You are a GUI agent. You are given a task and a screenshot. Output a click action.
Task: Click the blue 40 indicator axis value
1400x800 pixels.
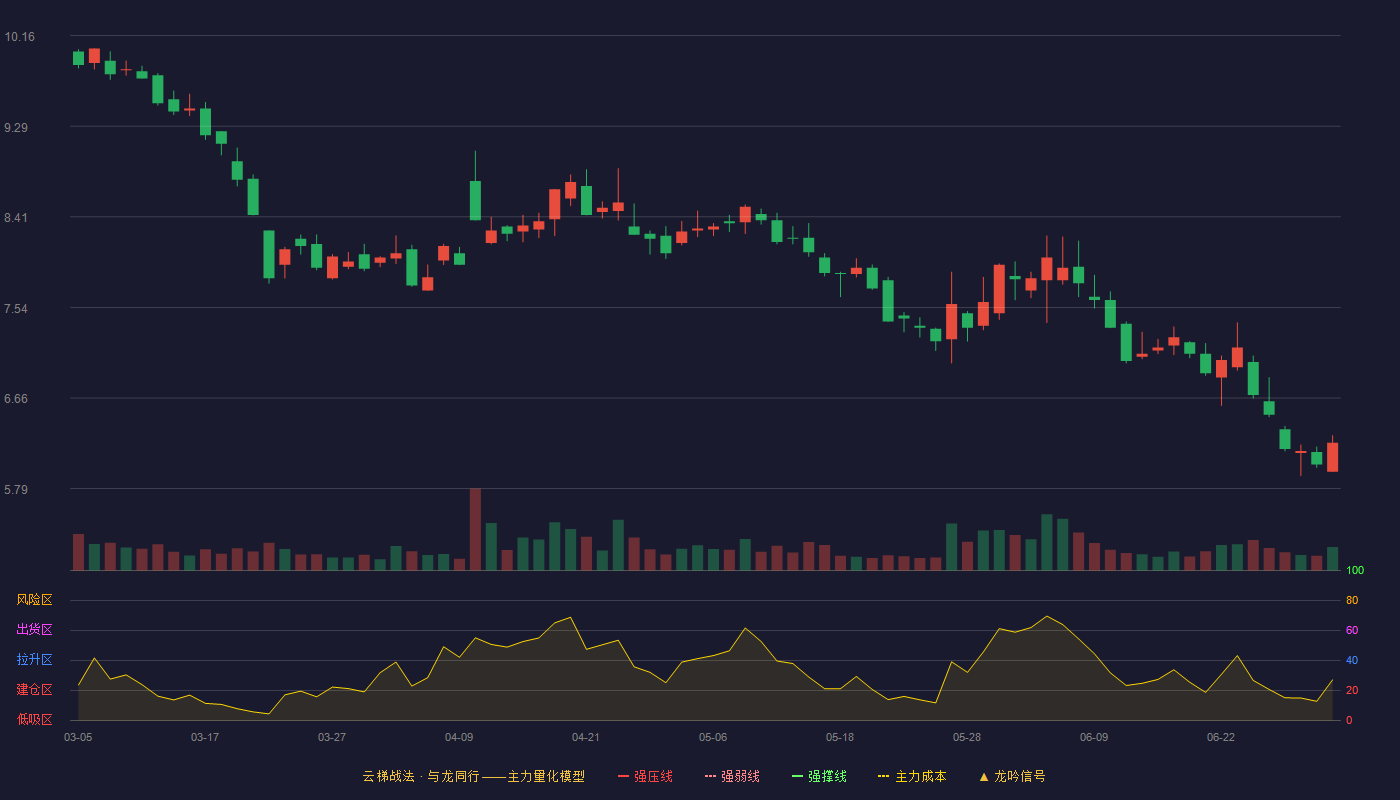tap(1352, 660)
